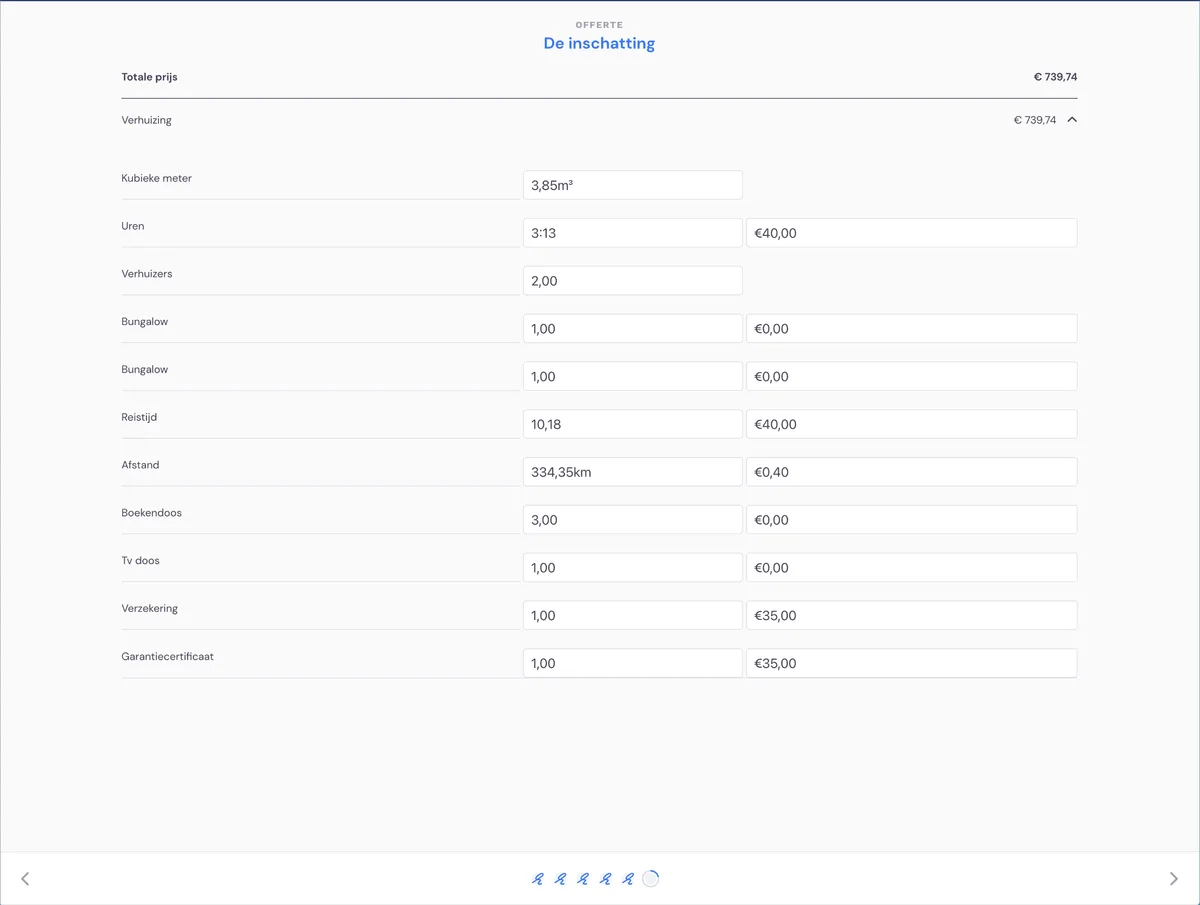Click the Uren label
Screen dimensions: 1200x905
pos(133,226)
